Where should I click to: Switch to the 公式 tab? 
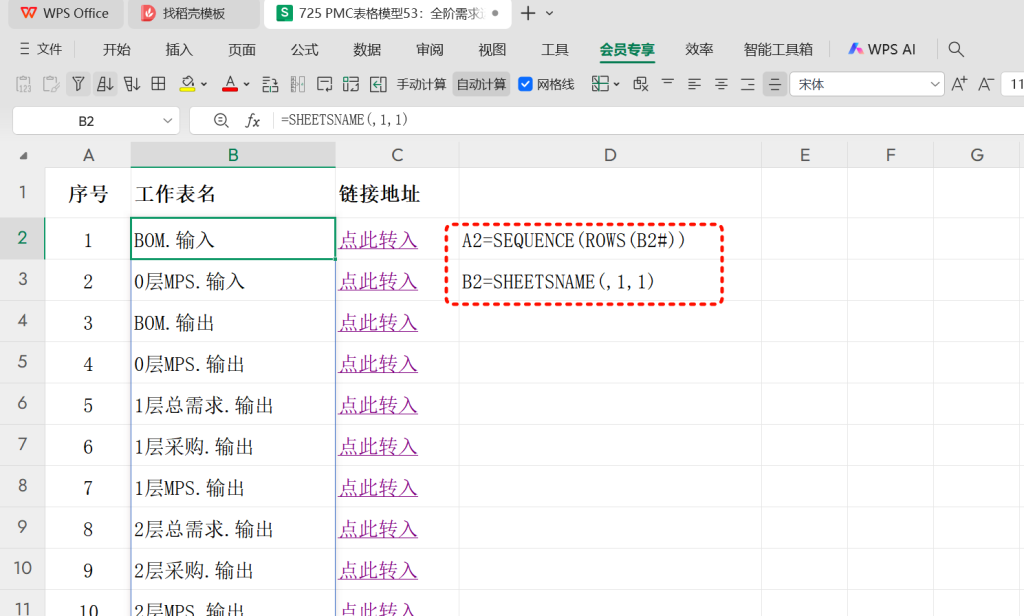click(x=304, y=50)
